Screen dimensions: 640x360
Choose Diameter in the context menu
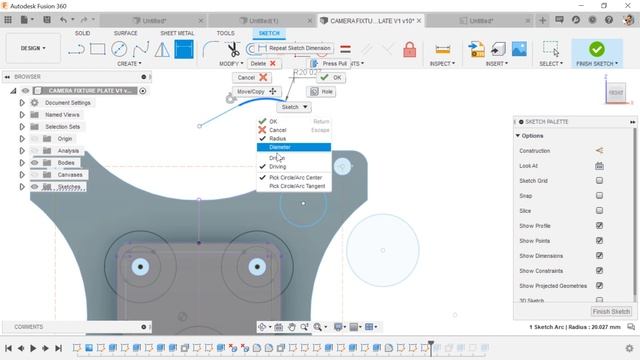point(293,147)
